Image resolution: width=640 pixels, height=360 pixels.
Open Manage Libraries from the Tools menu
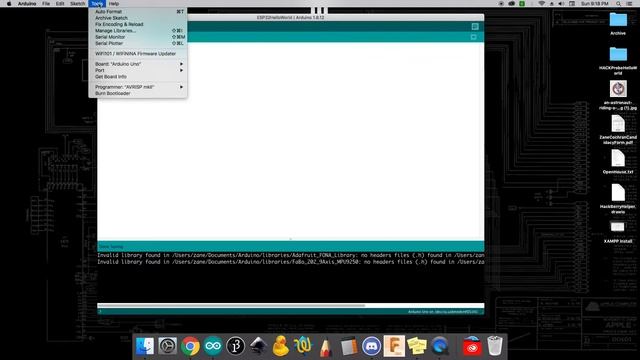click(138, 31)
